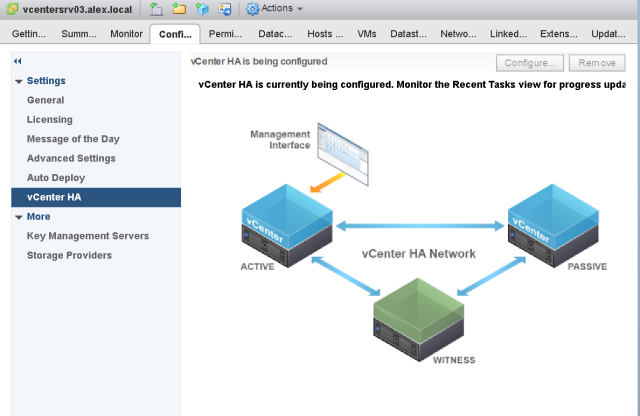Collapse the side panel with double-arrow icon
The width and height of the screenshot is (640, 416).
click(x=17, y=61)
